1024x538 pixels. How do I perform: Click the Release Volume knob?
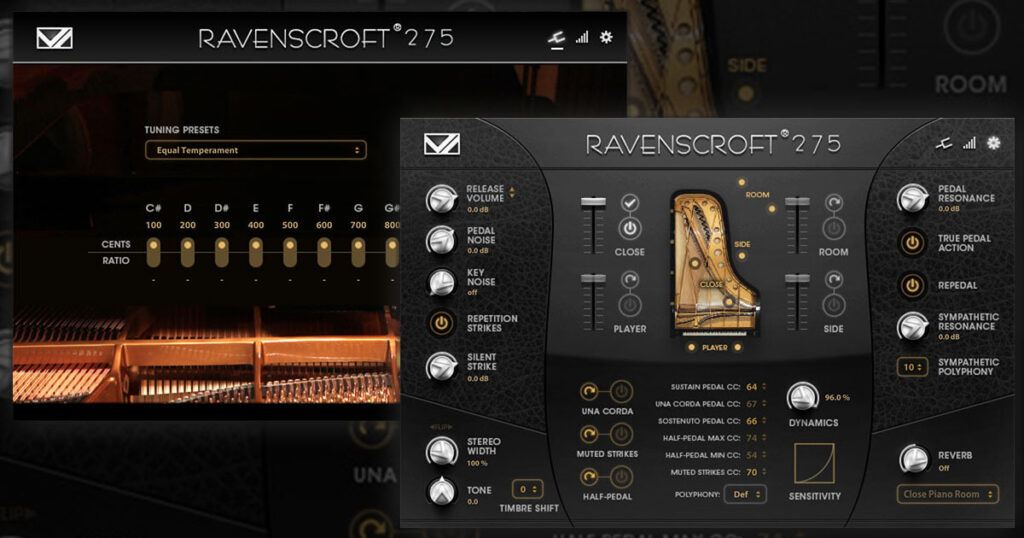point(441,199)
